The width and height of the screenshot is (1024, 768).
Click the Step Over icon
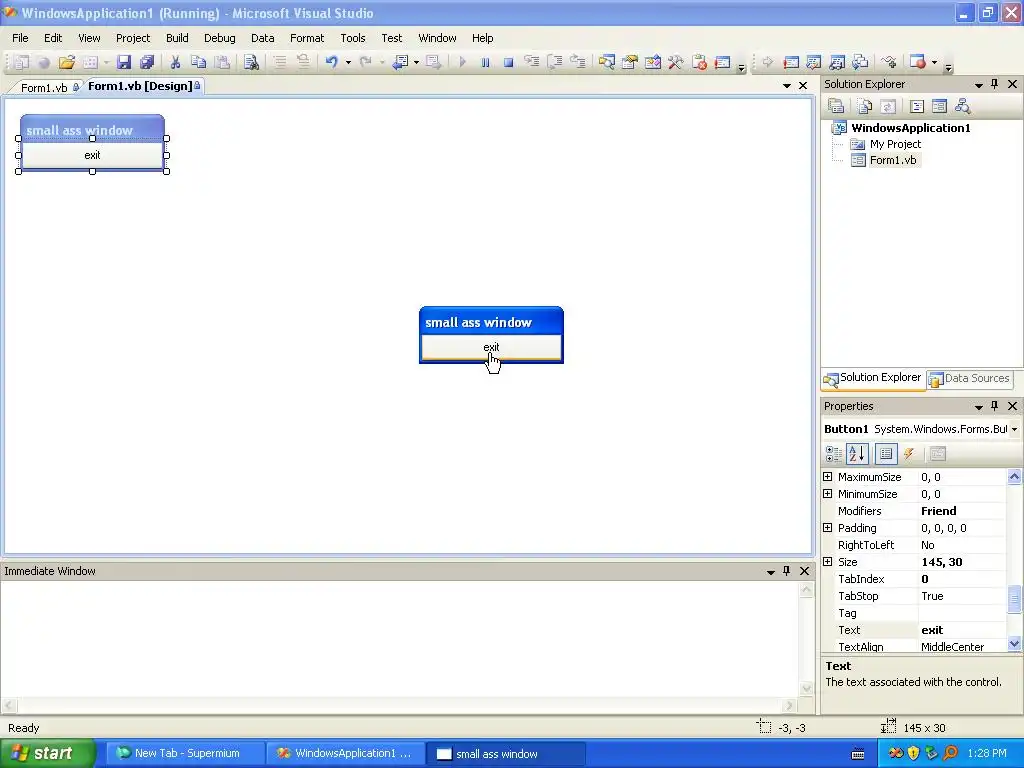pos(555,63)
